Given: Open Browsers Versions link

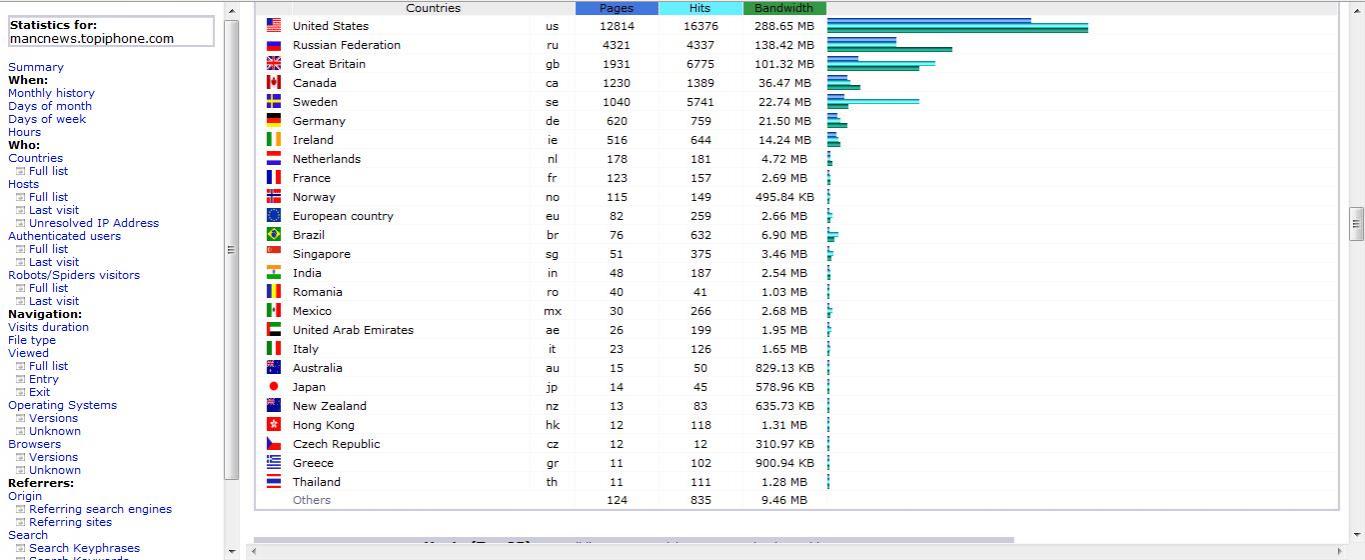Looking at the screenshot, I should click(x=53, y=457).
